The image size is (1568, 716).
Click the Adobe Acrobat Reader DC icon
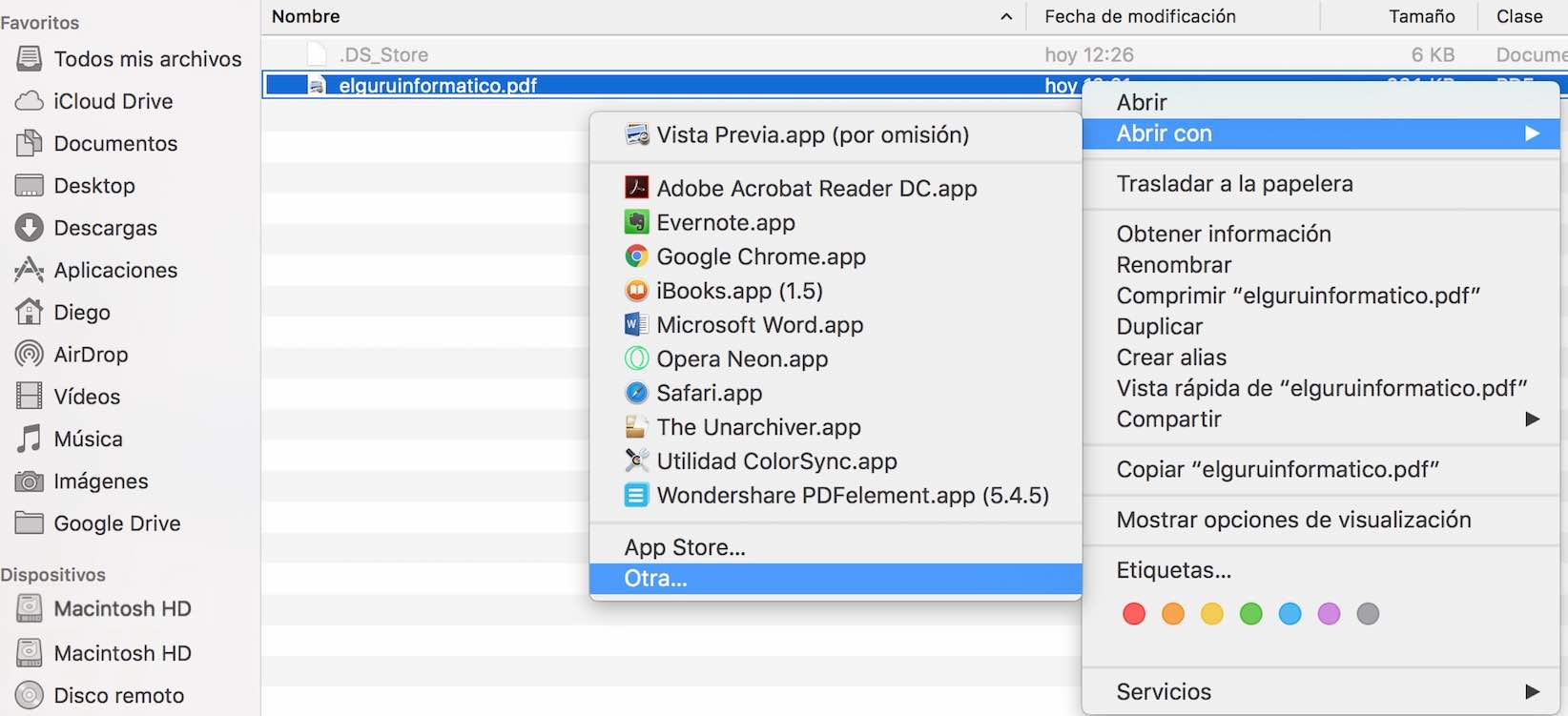[636, 188]
